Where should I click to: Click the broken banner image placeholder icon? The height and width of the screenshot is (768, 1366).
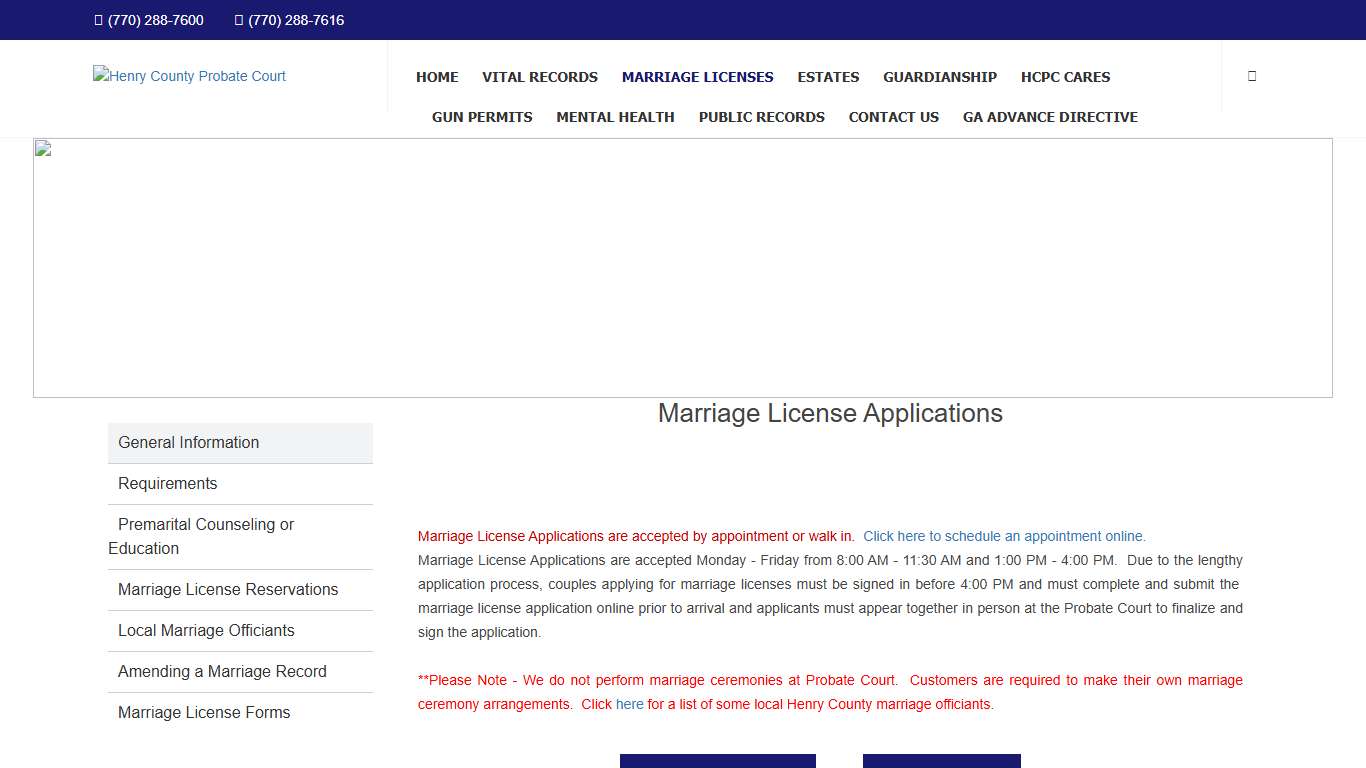point(41,147)
